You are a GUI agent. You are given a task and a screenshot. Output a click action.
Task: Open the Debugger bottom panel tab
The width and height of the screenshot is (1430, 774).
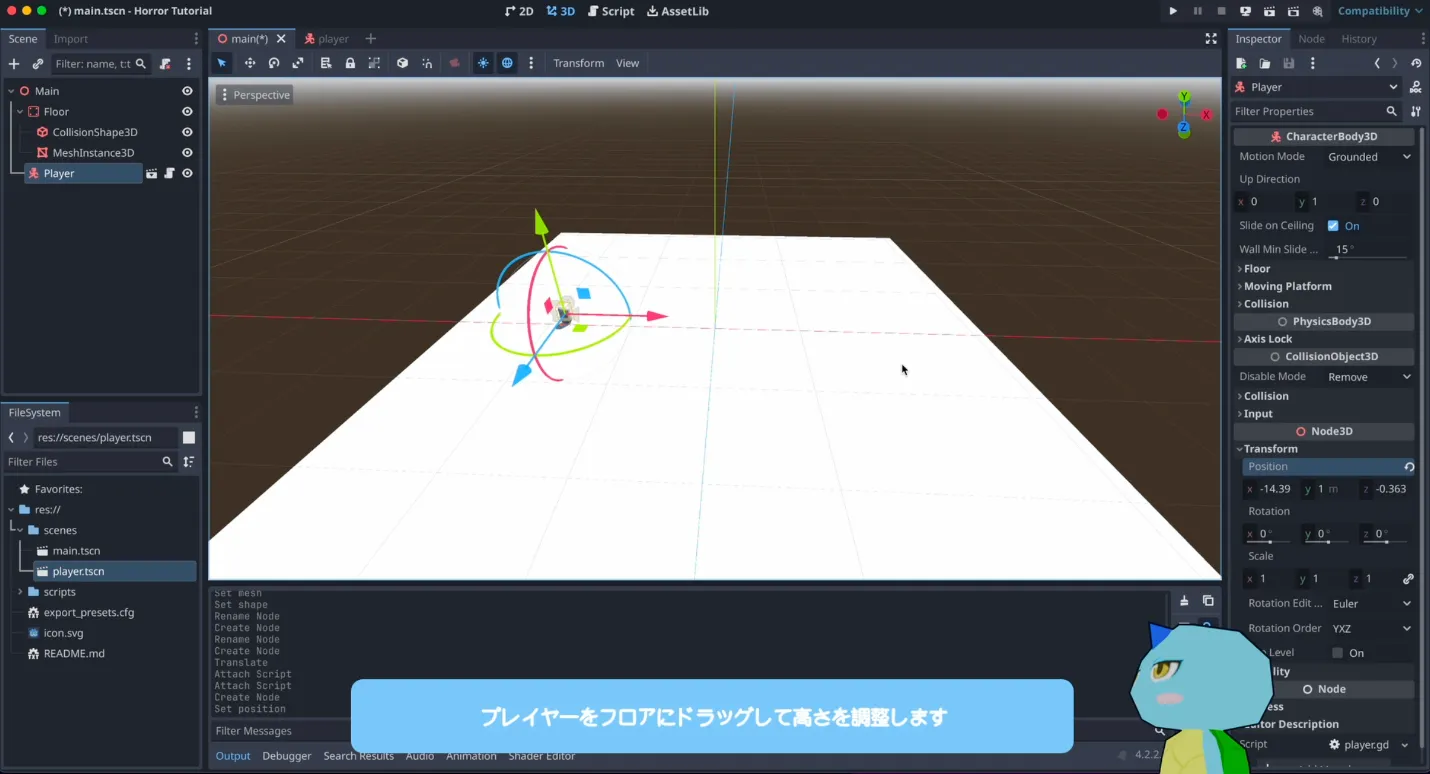287,756
